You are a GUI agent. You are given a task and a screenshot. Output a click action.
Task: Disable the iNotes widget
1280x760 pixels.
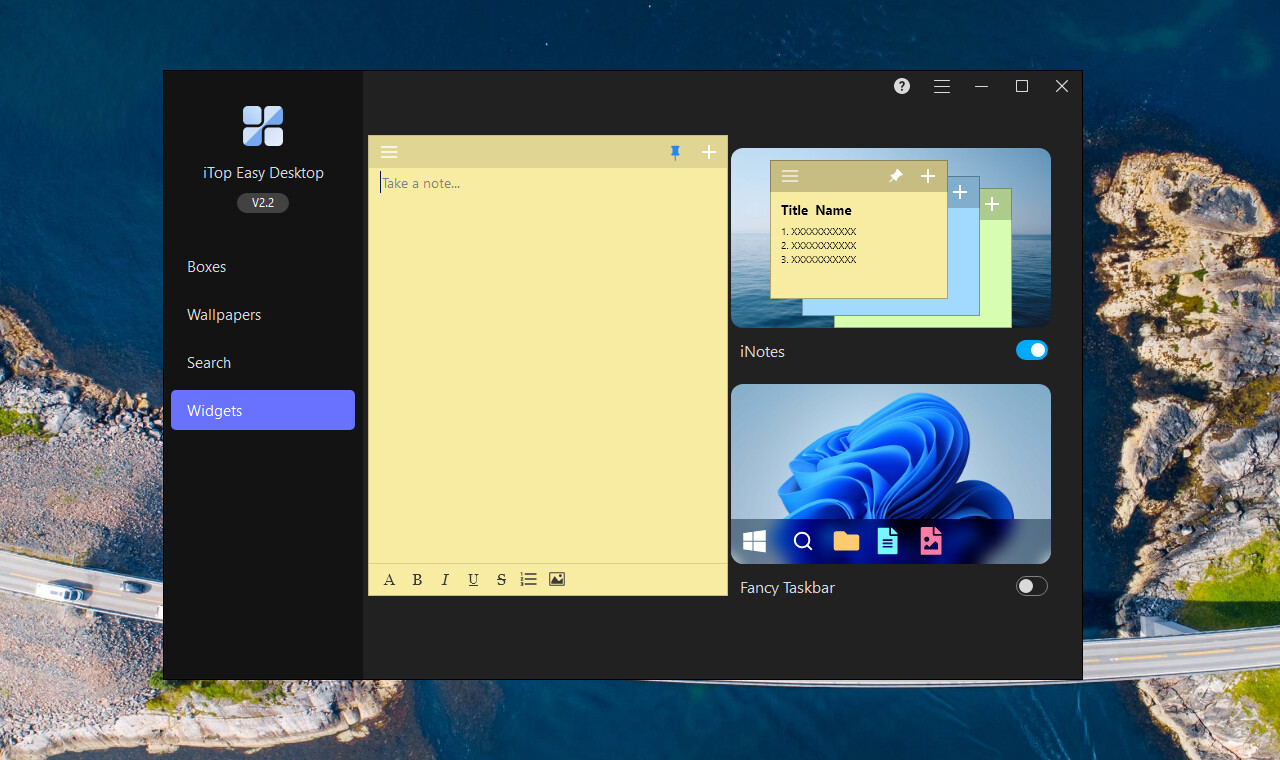pos(1031,350)
